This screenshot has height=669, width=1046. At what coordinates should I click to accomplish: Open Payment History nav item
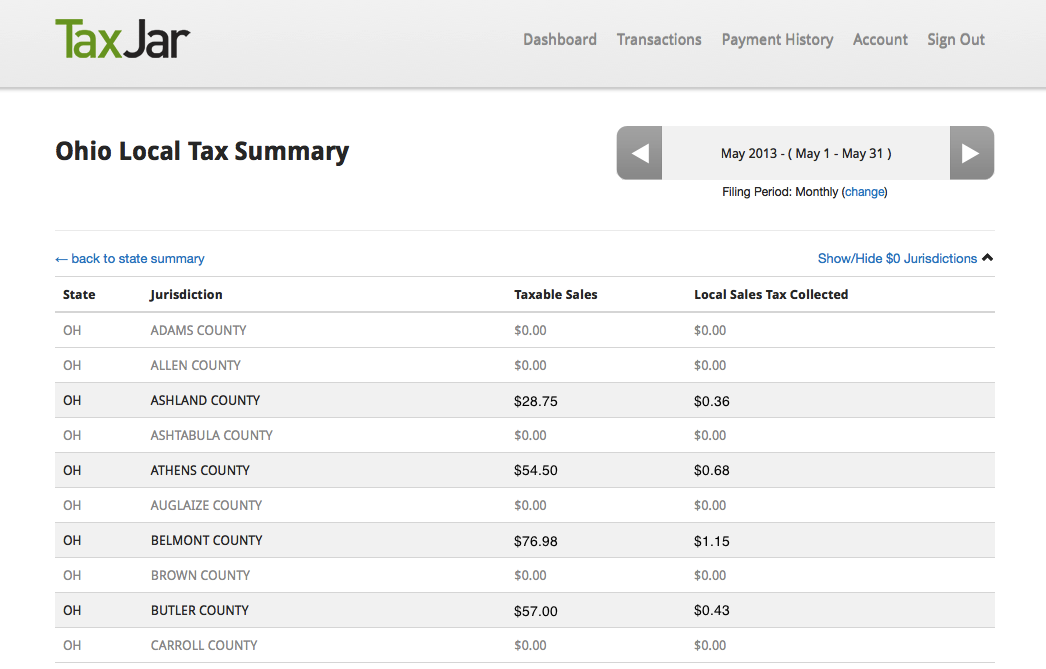pos(777,40)
